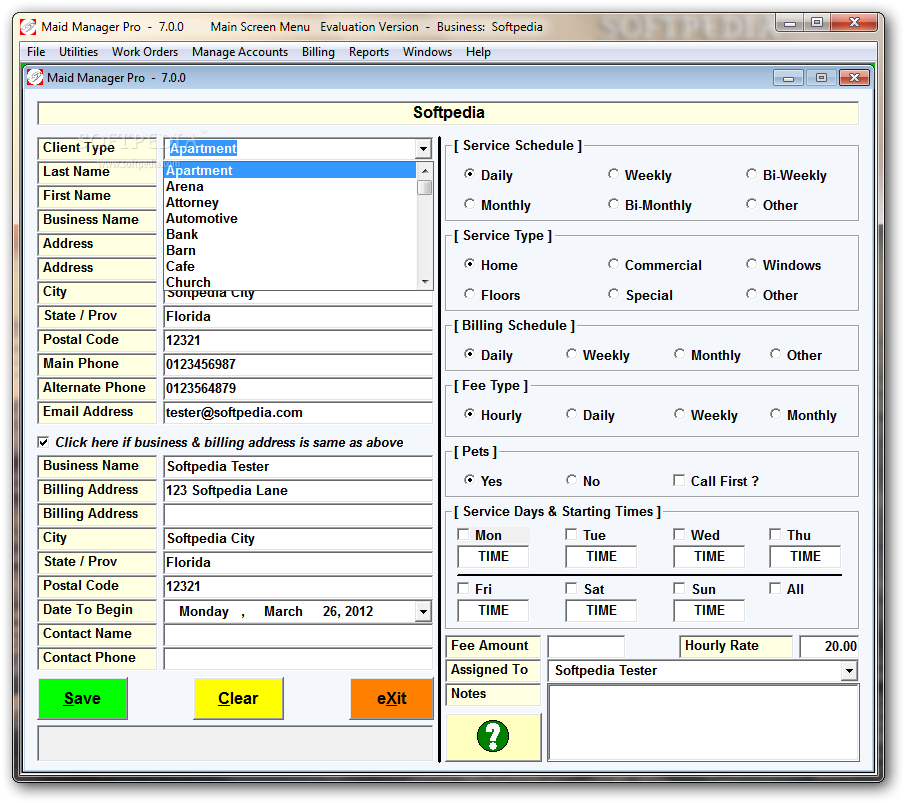Click the Contact Phone input field

coord(298,659)
